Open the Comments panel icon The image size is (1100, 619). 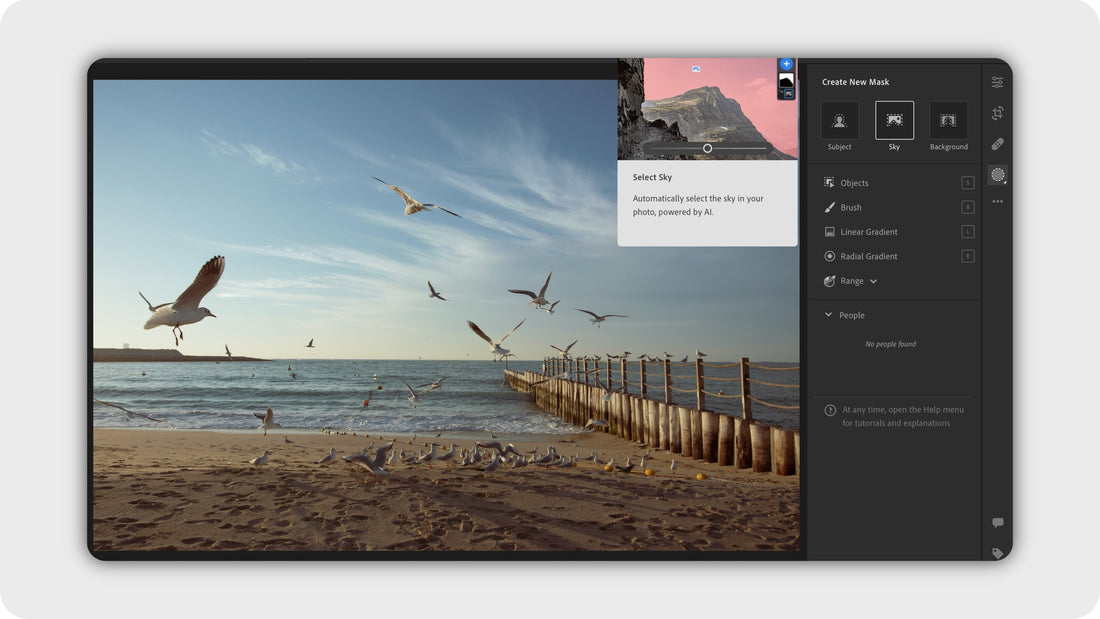tap(997, 521)
